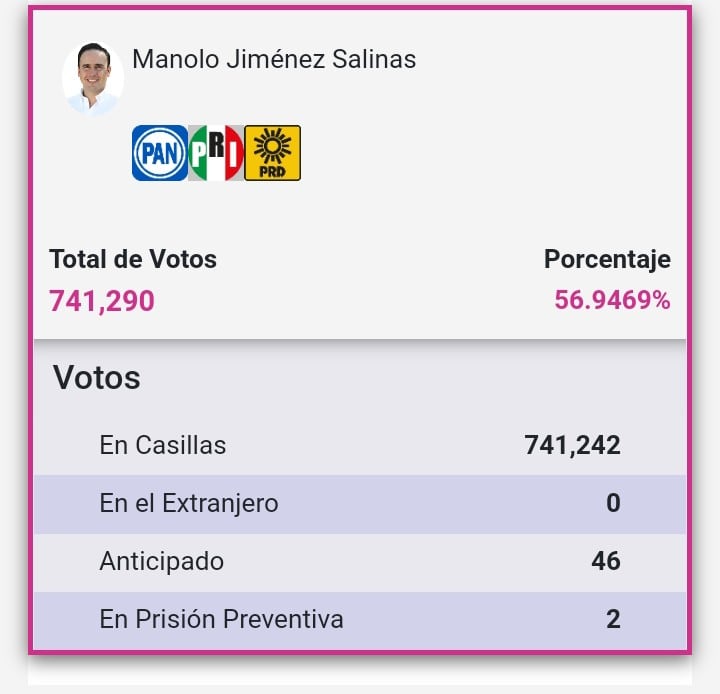720x694 pixels.
Task: Click the 0 votes abroad value
Action: [x=613, y=503]
